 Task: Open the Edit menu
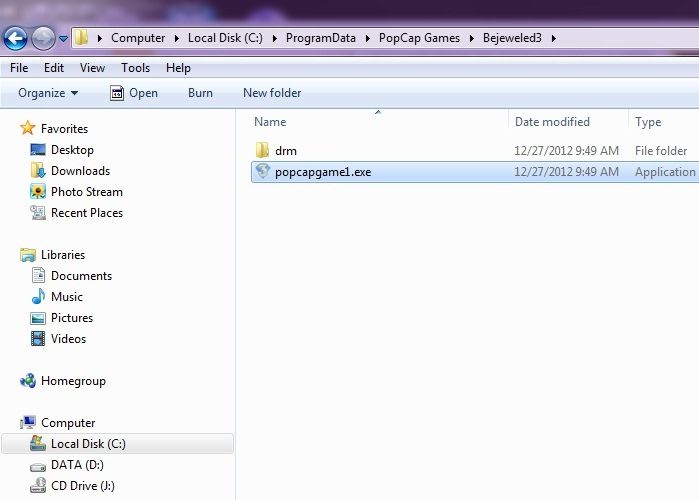point(54,68)
